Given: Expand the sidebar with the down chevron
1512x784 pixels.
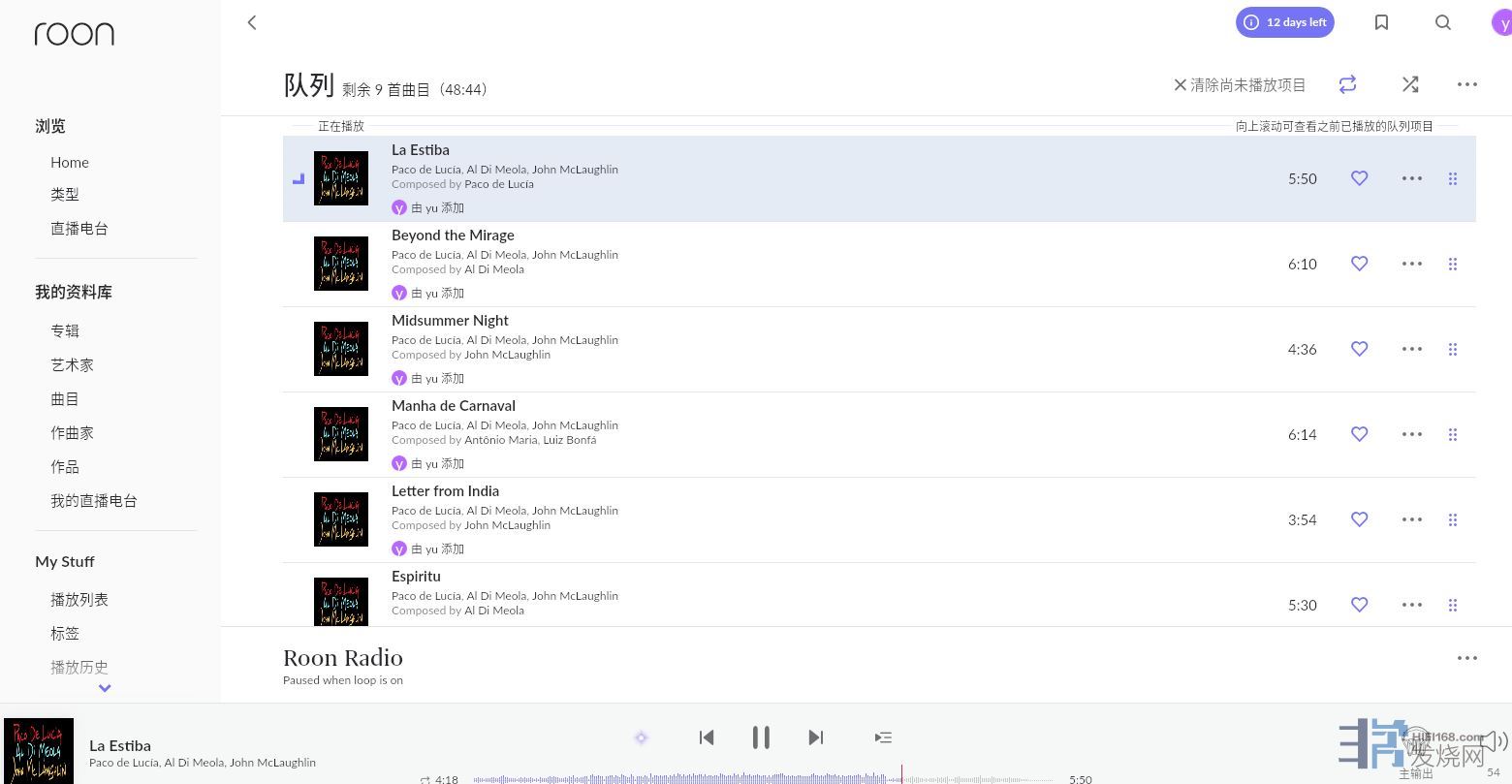Looking at the screenshot, I should coord(105,688).
